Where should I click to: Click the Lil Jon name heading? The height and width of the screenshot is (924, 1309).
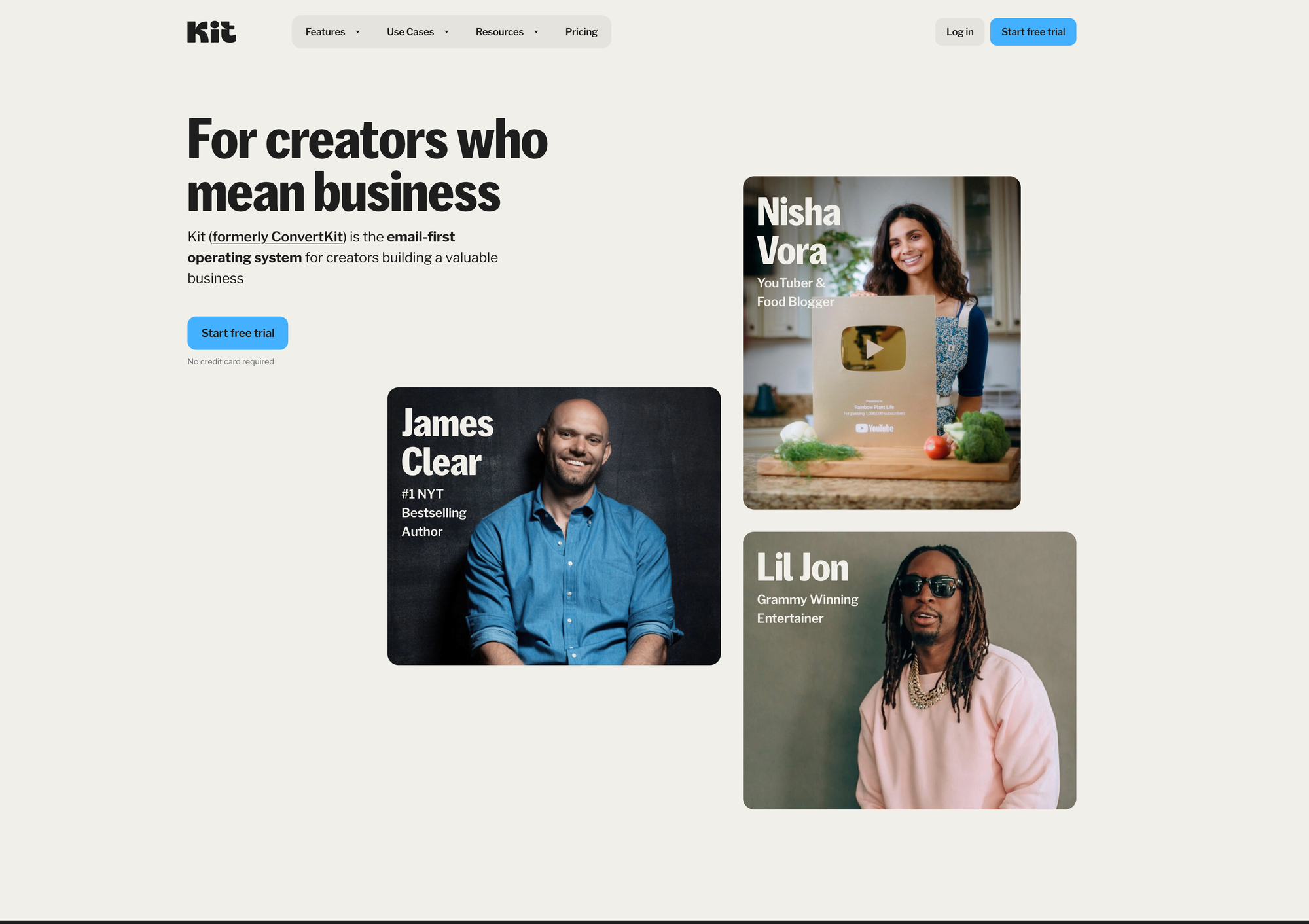click(802, 567)
